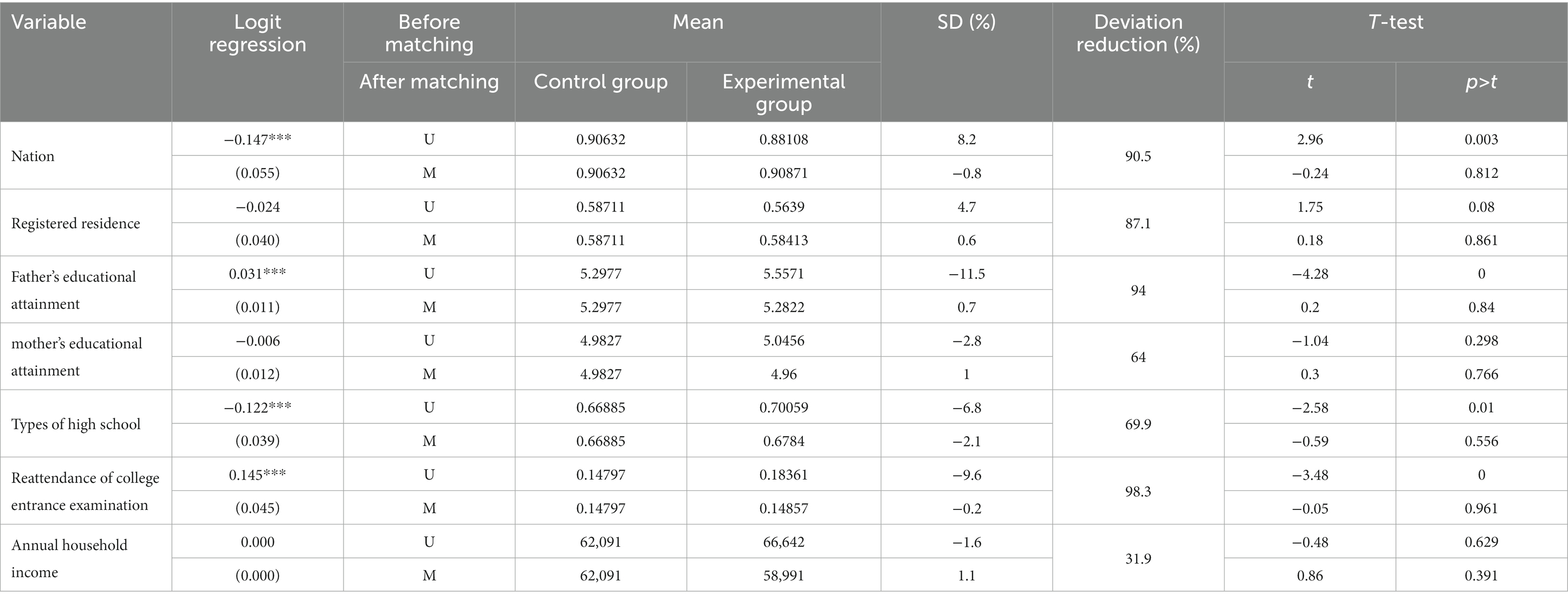Click the Types of high school label
This screenshot has height=601, width=1568.
coord(75,424)
